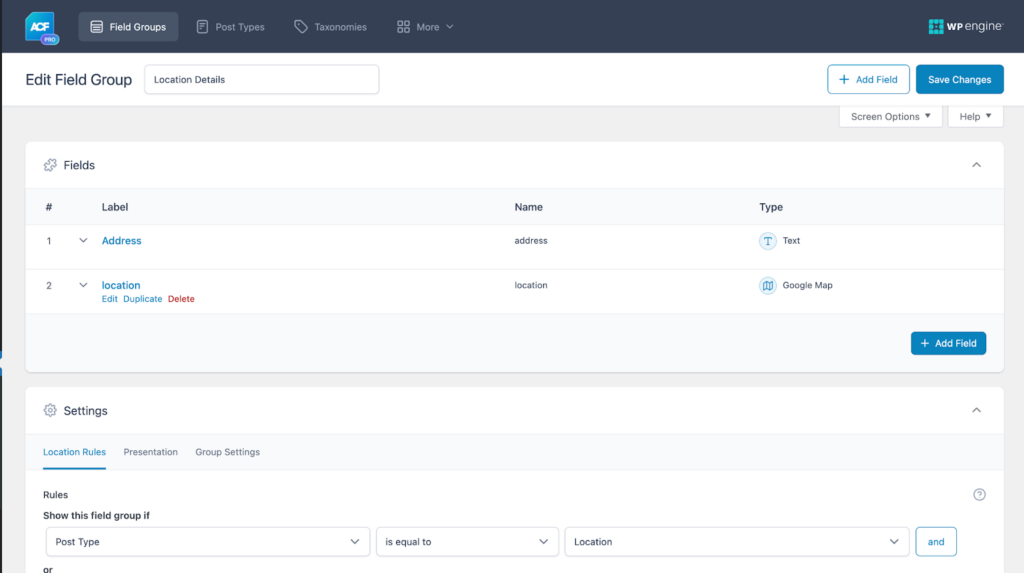Switch to the Presentation tab
Image resolution: width=1024 pixels, height=573 pixels.
point(151,452)
